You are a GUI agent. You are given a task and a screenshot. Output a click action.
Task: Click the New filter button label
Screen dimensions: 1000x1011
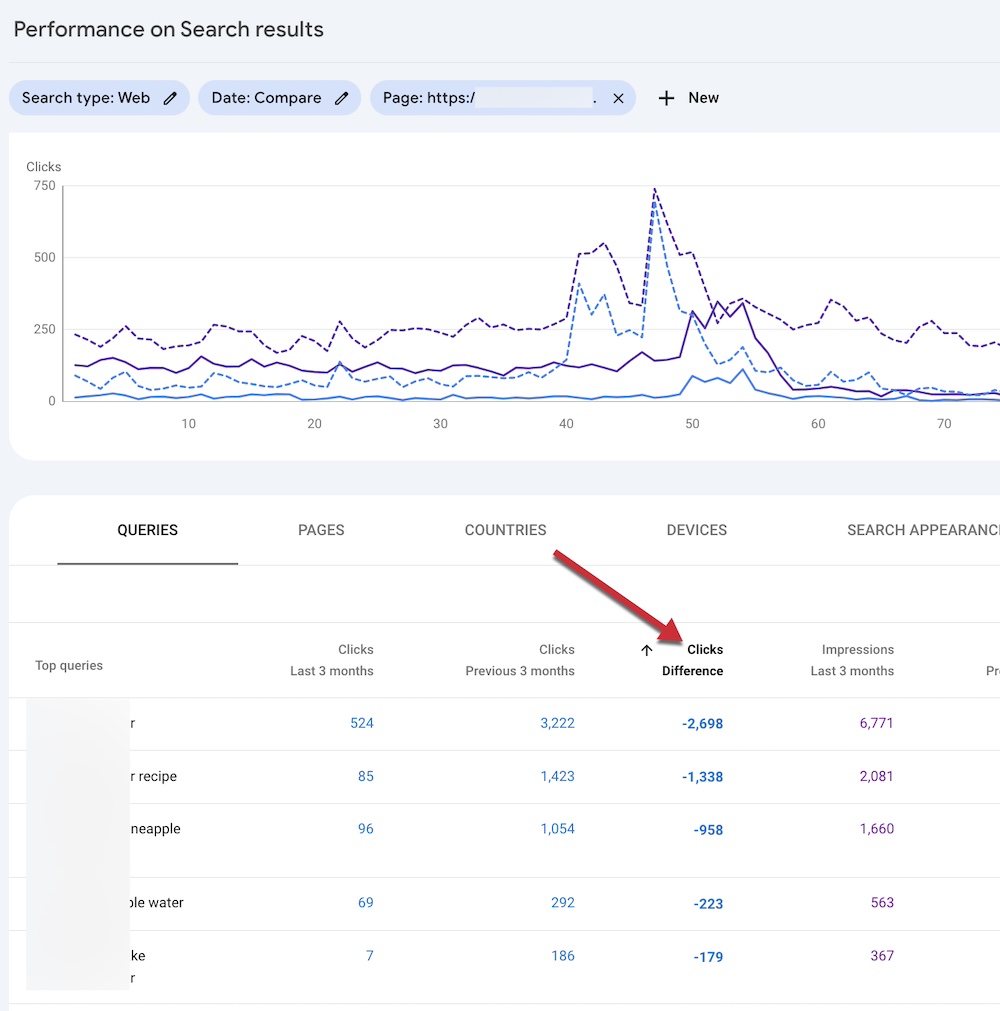tap(703, 98)
